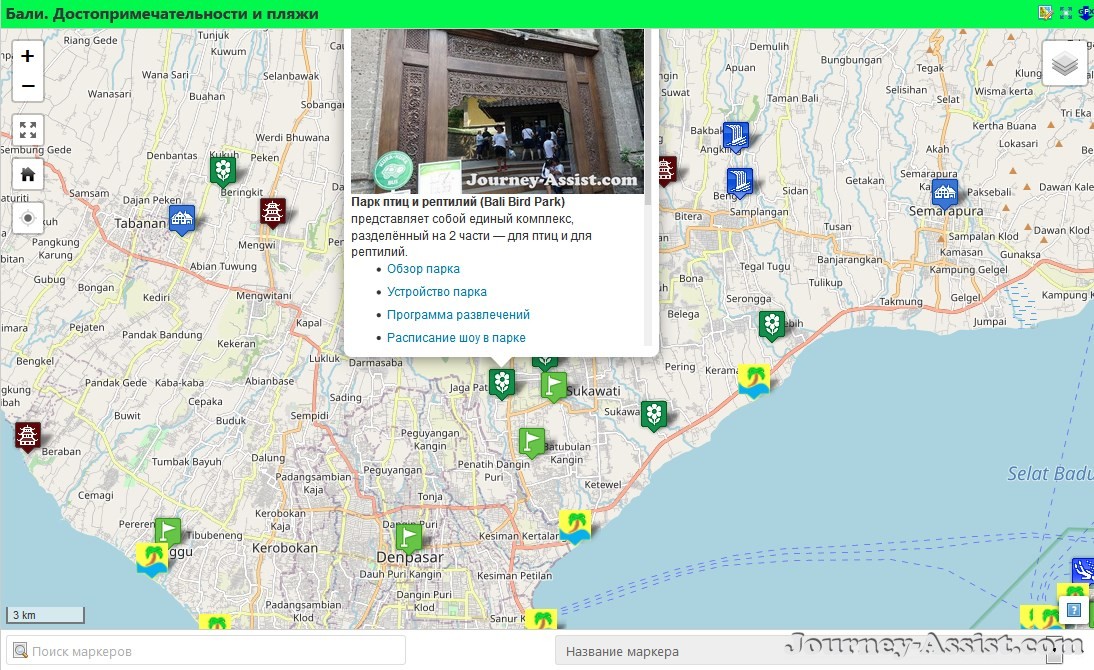1094x670 pixels.
Task: Select the flower marker near Kukuh
Action: (223, 171)
